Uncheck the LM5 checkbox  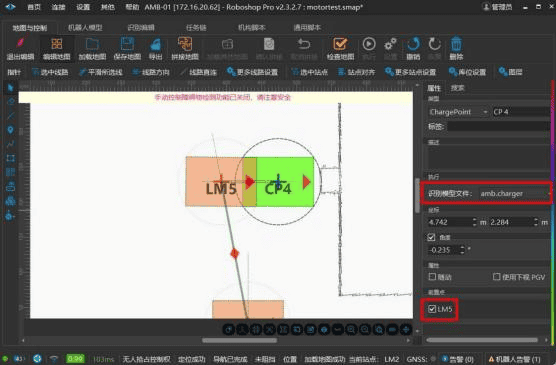pos(432,309)
